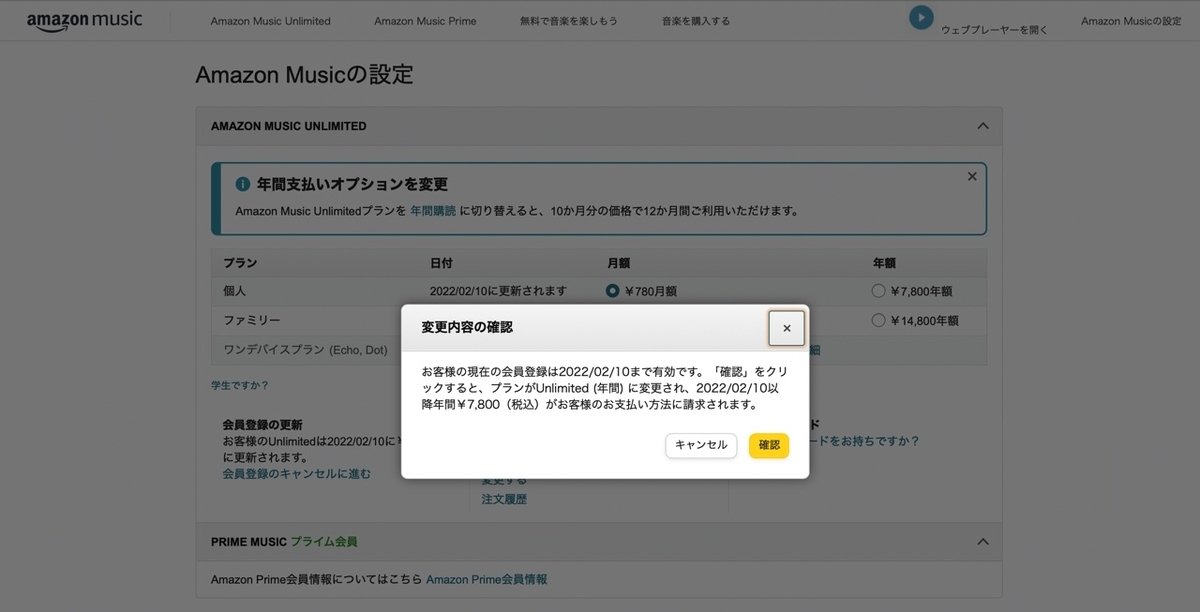1200x612 pixels.
Task: Click the 個人 plan row label
Action: click(x=234, y=291)
